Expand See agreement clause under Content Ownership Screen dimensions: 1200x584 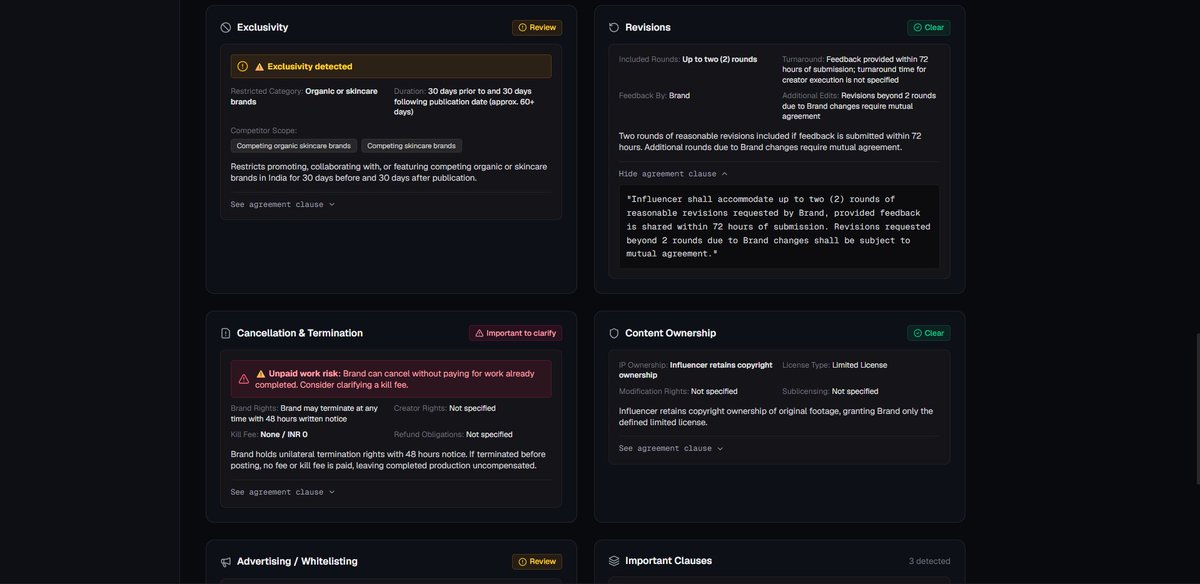[x=671, y=448]
